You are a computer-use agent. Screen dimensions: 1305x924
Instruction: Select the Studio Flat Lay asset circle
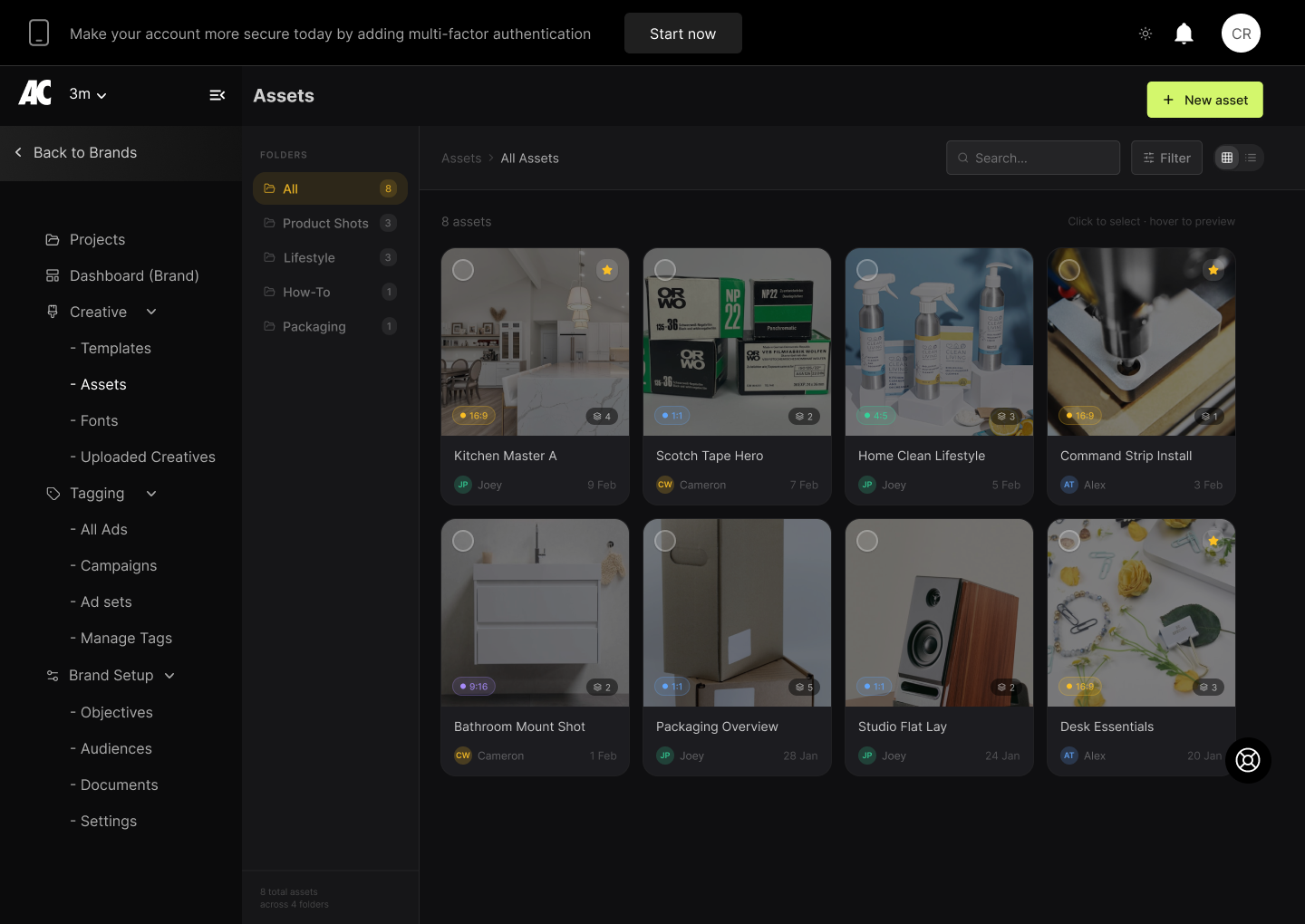(867, 541)
